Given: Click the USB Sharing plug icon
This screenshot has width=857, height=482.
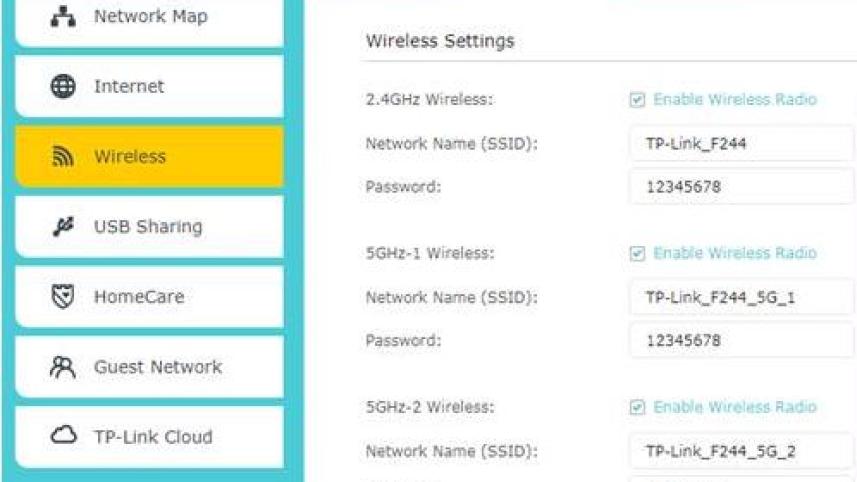Looking at the screenshot, I should coord(63,227).
